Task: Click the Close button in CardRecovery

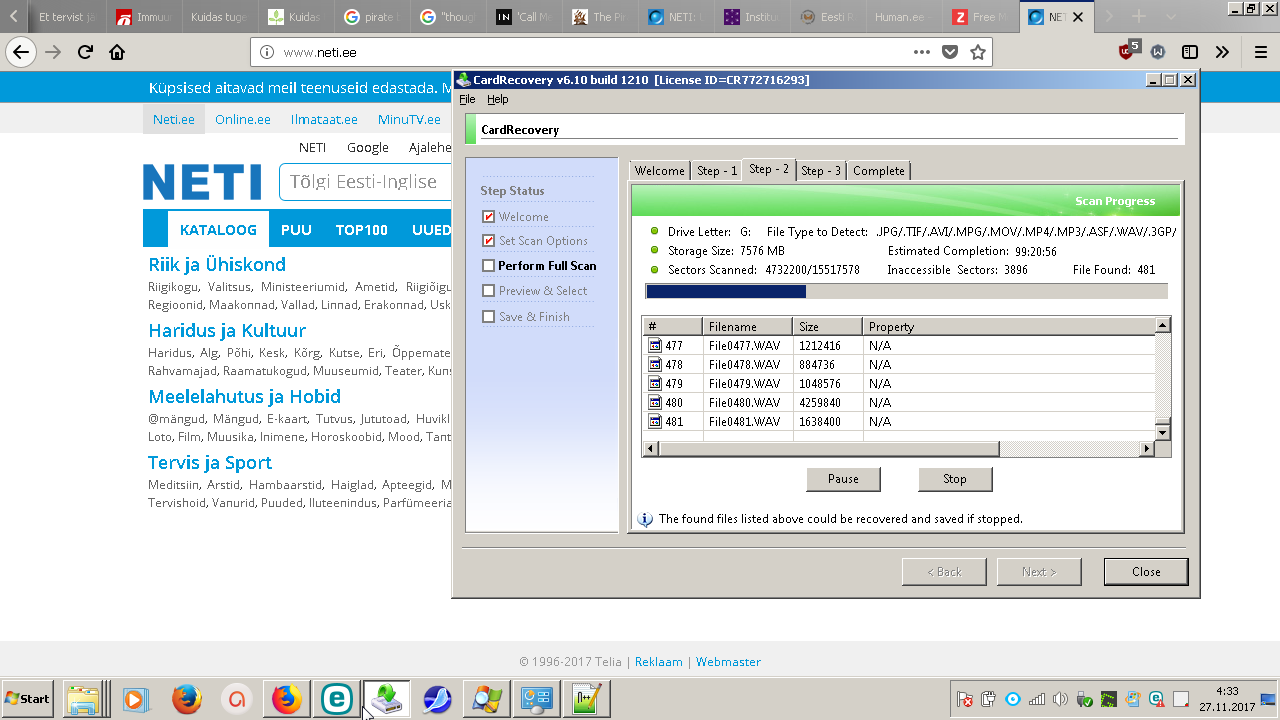Action: click(1146, 572)
